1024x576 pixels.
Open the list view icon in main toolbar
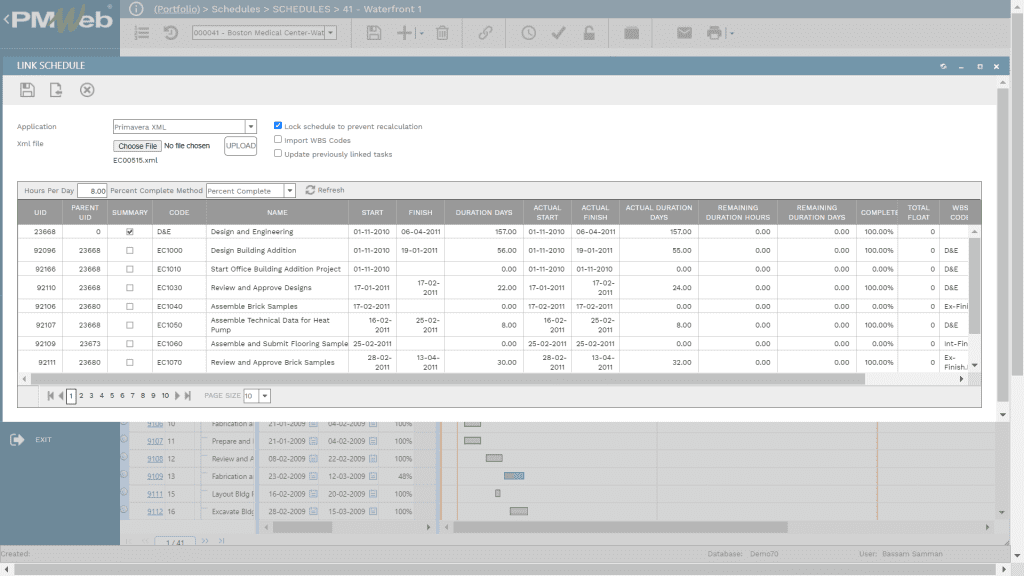pyautogui.click(x=142, y=33)
